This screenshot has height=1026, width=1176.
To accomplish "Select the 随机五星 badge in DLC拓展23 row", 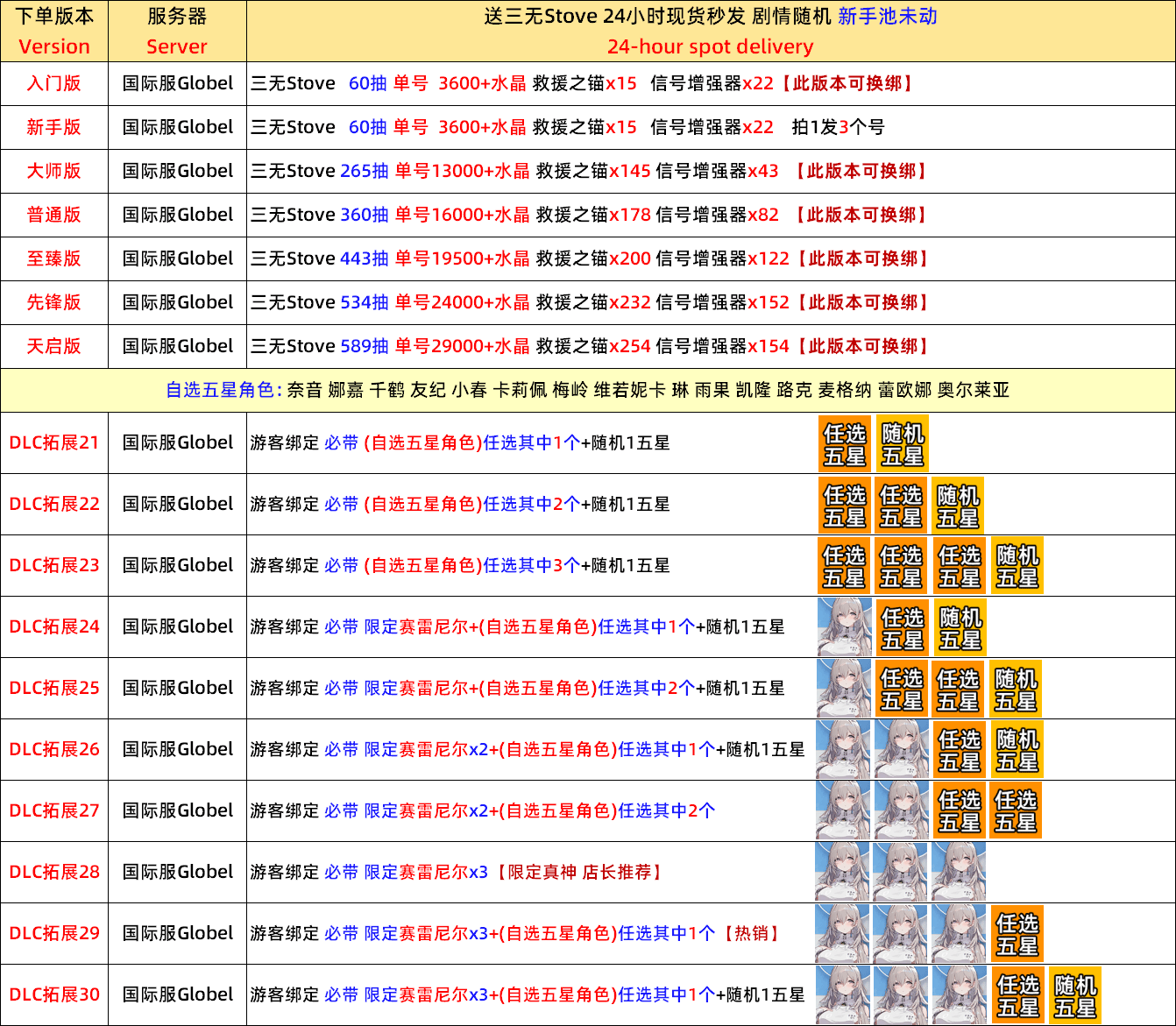I will click(x=1017, y=566).
